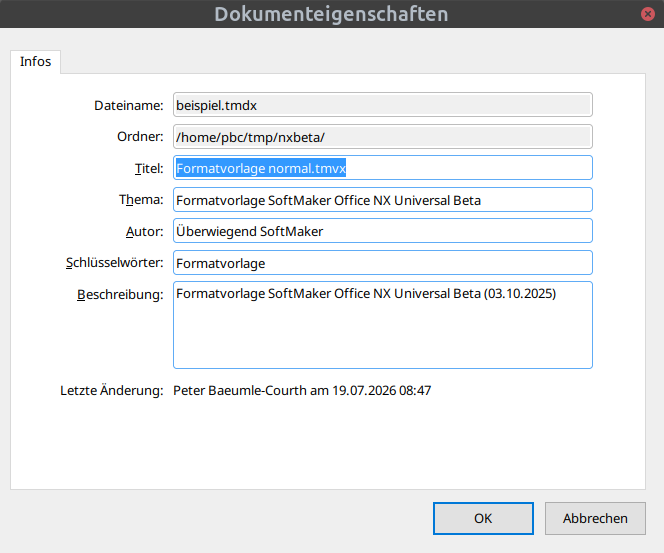Focus the Titel input field
Image resolution: width=664 pixels, height=553 pixels.
(382, 168)
